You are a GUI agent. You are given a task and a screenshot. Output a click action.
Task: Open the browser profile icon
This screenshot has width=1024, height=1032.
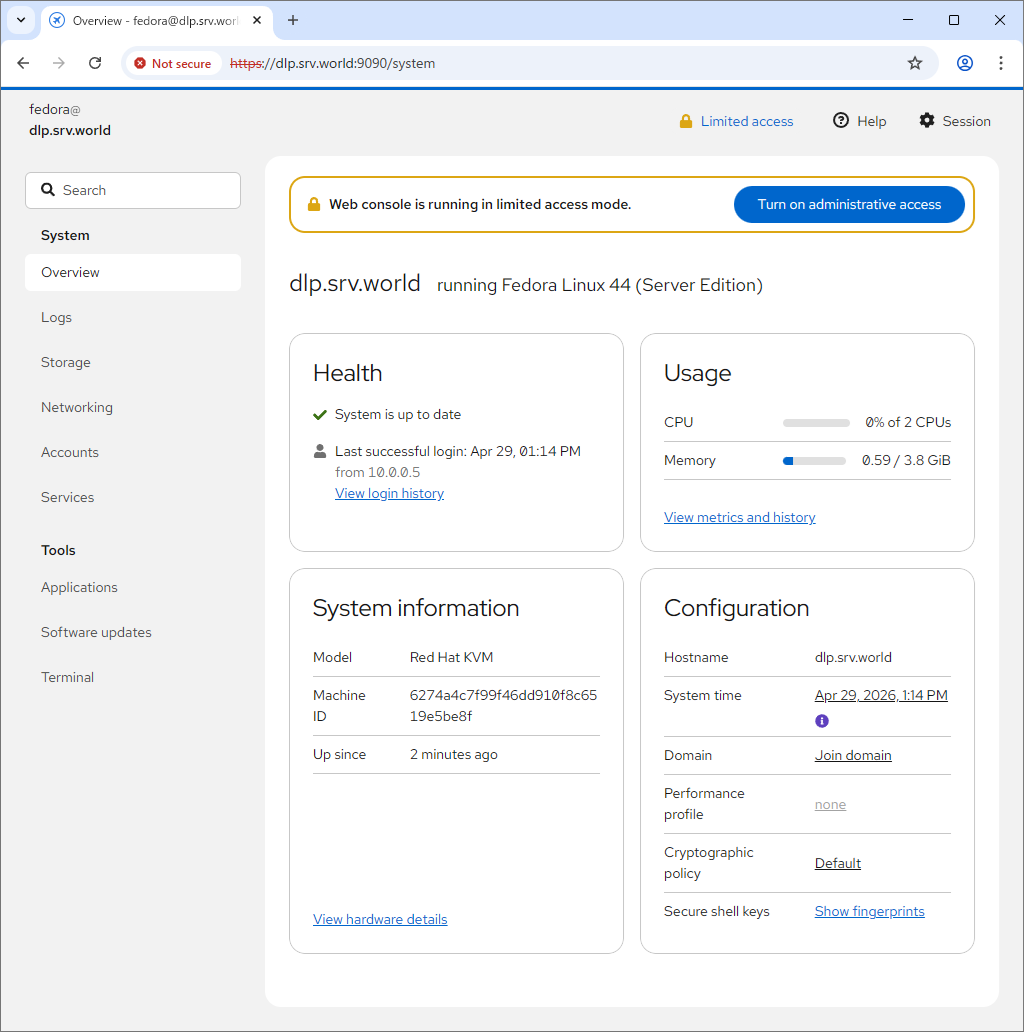(x=965, y=63)
